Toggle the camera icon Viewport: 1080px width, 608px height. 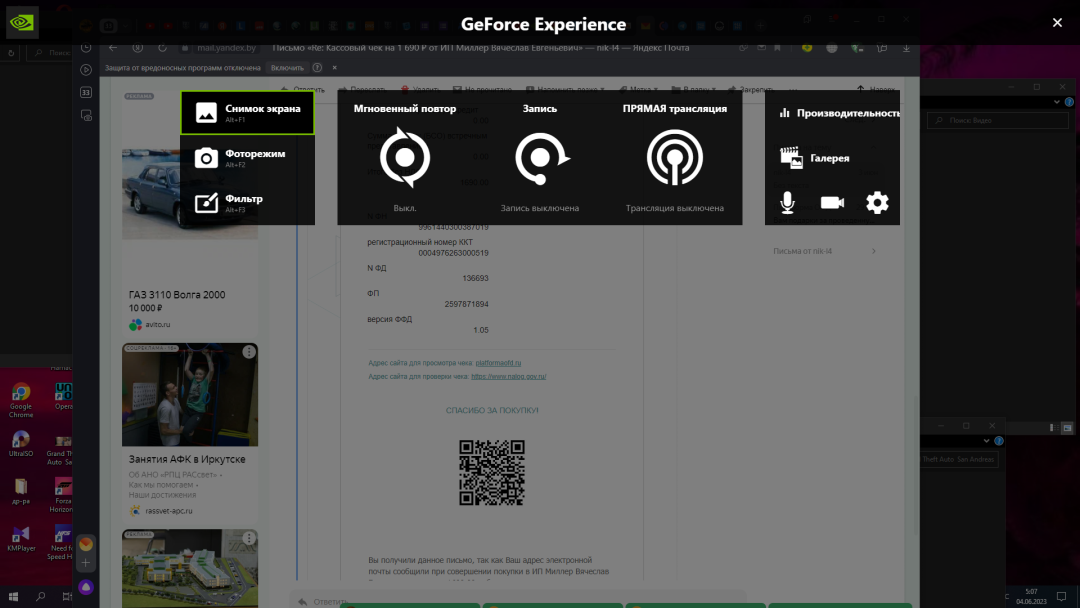(x=833, y=202)
